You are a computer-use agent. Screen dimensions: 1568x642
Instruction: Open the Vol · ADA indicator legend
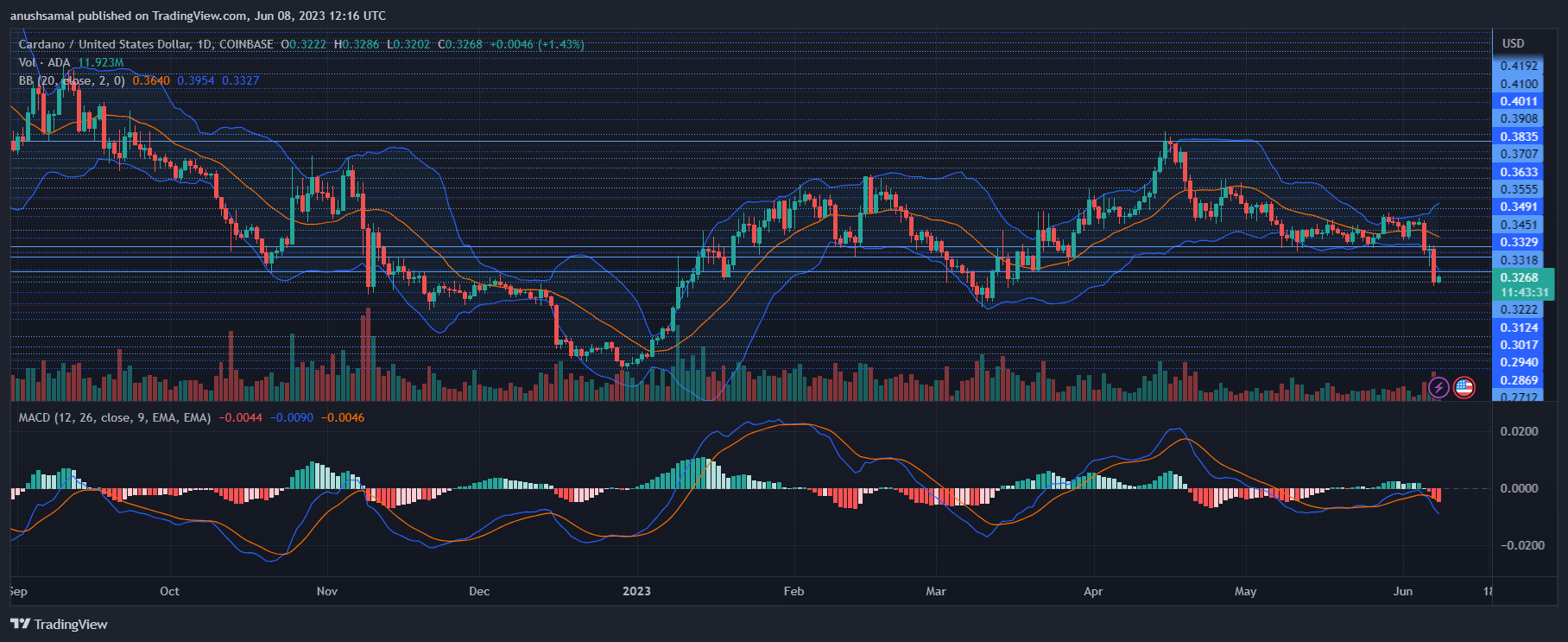45,62
